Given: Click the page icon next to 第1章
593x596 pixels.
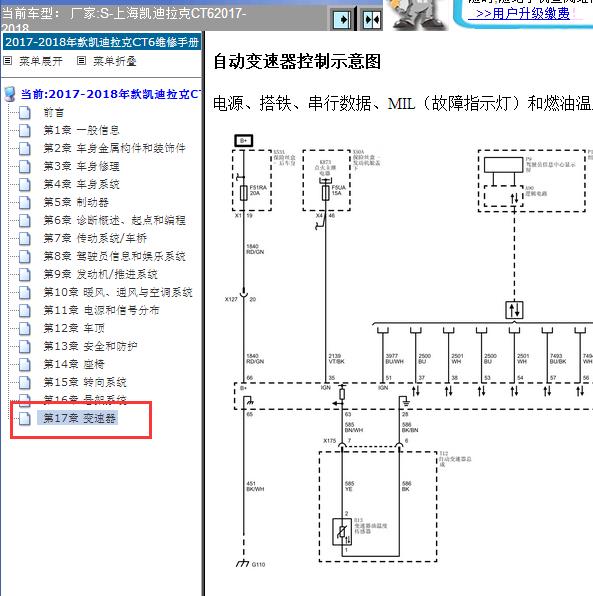Looking at the screenshot, I should click(x=25, y=130).
